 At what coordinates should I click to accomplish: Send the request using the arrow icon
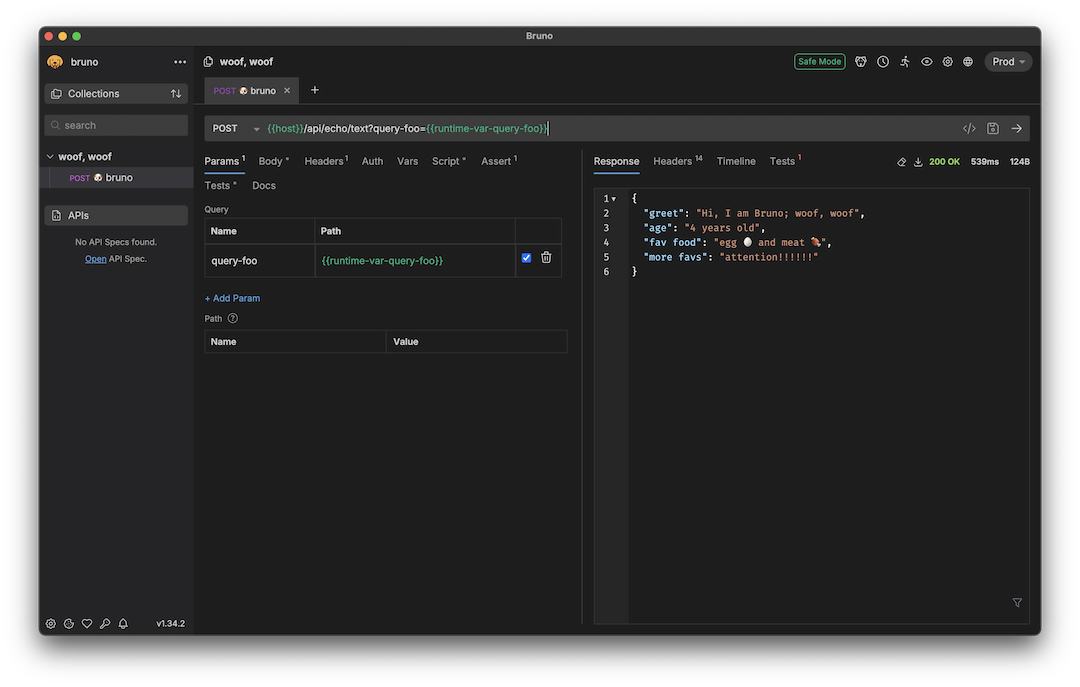pos(1016,129)
